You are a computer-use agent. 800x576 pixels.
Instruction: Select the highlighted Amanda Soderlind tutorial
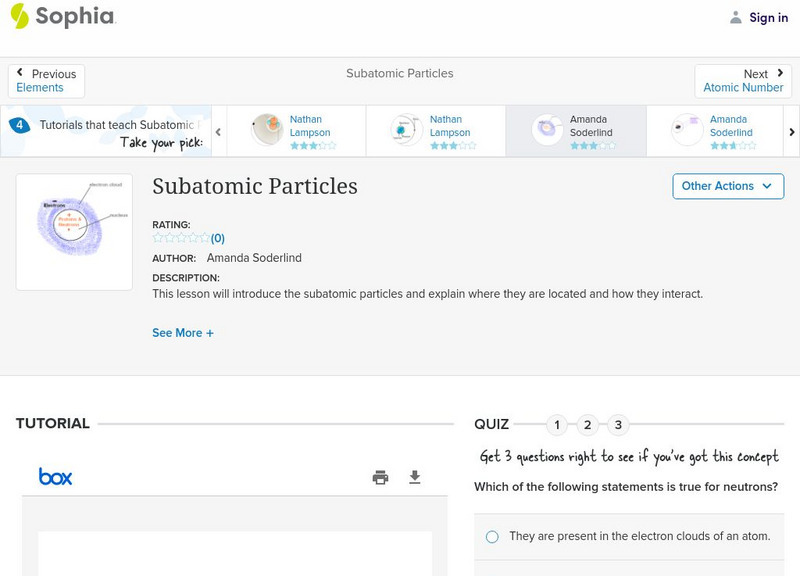(x=575, y=132)
